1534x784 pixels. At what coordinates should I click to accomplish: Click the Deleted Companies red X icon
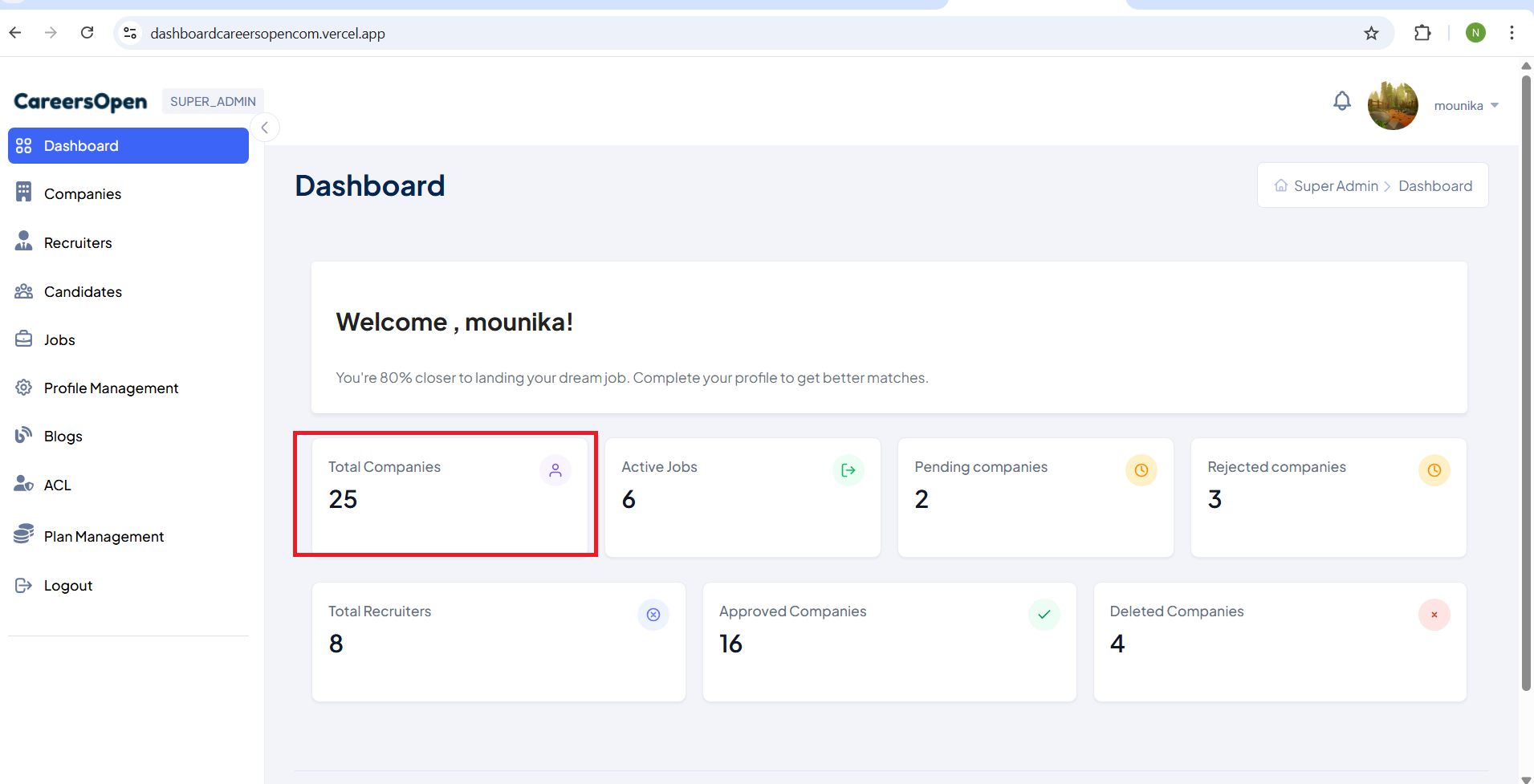pos(1434,615)
